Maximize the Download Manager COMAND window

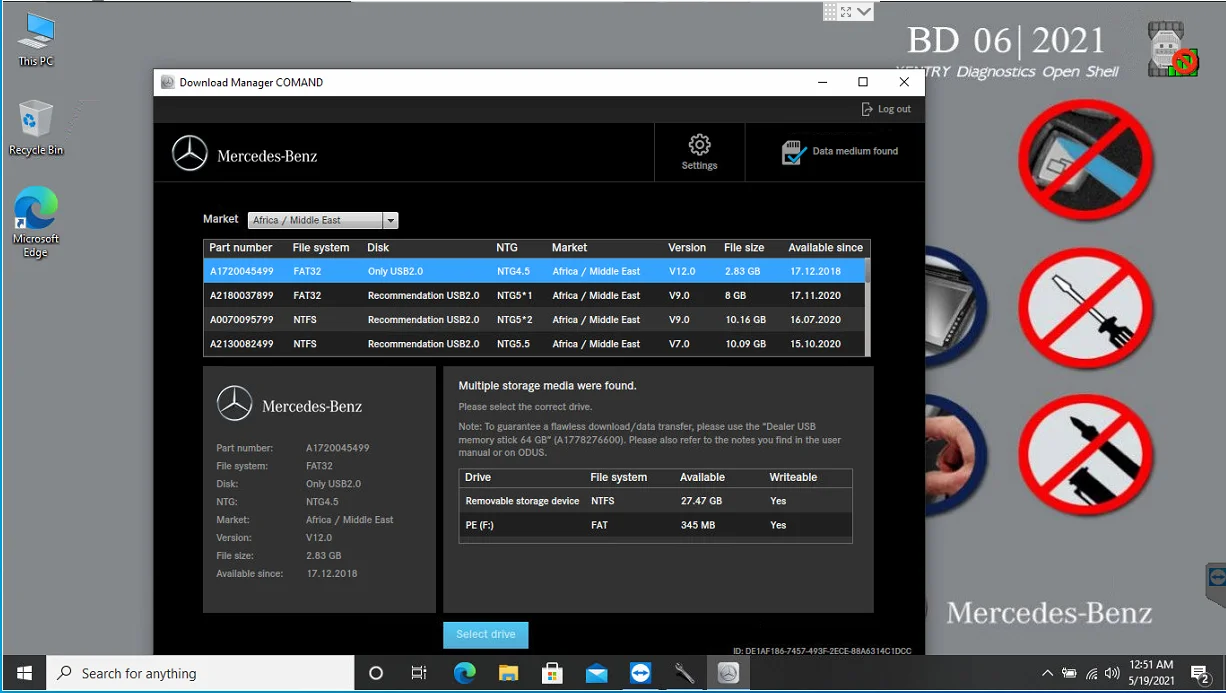pyautogui.click(x=863, y=82)
